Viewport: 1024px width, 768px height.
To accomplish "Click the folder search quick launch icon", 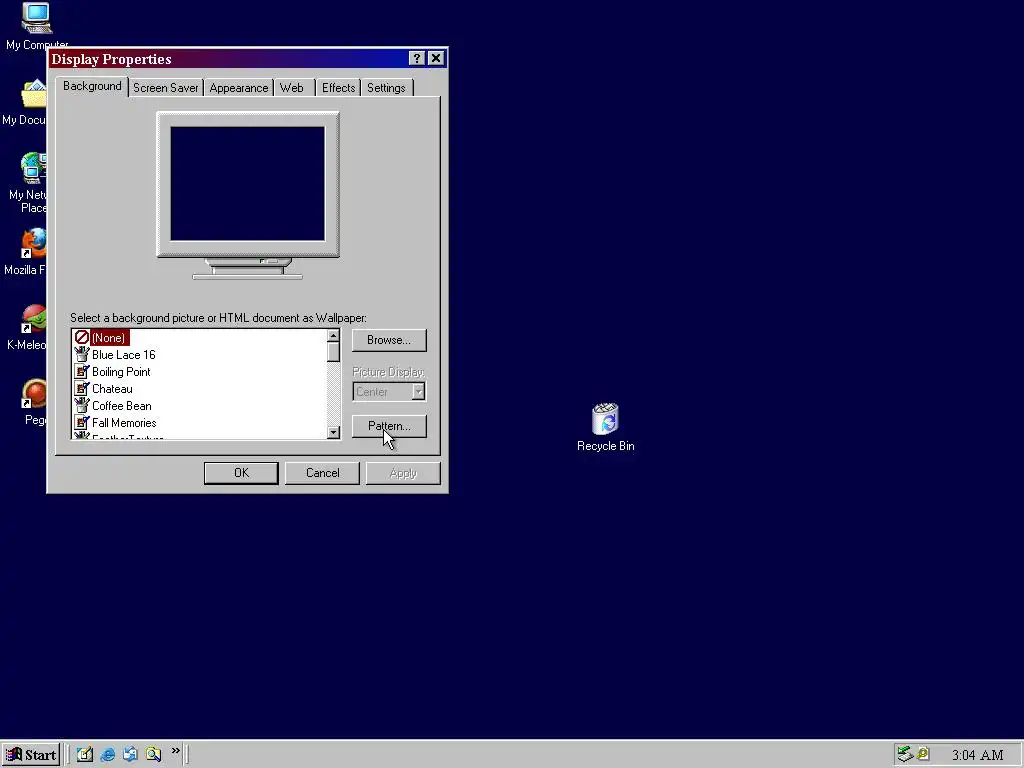I will tap(153, 754).
